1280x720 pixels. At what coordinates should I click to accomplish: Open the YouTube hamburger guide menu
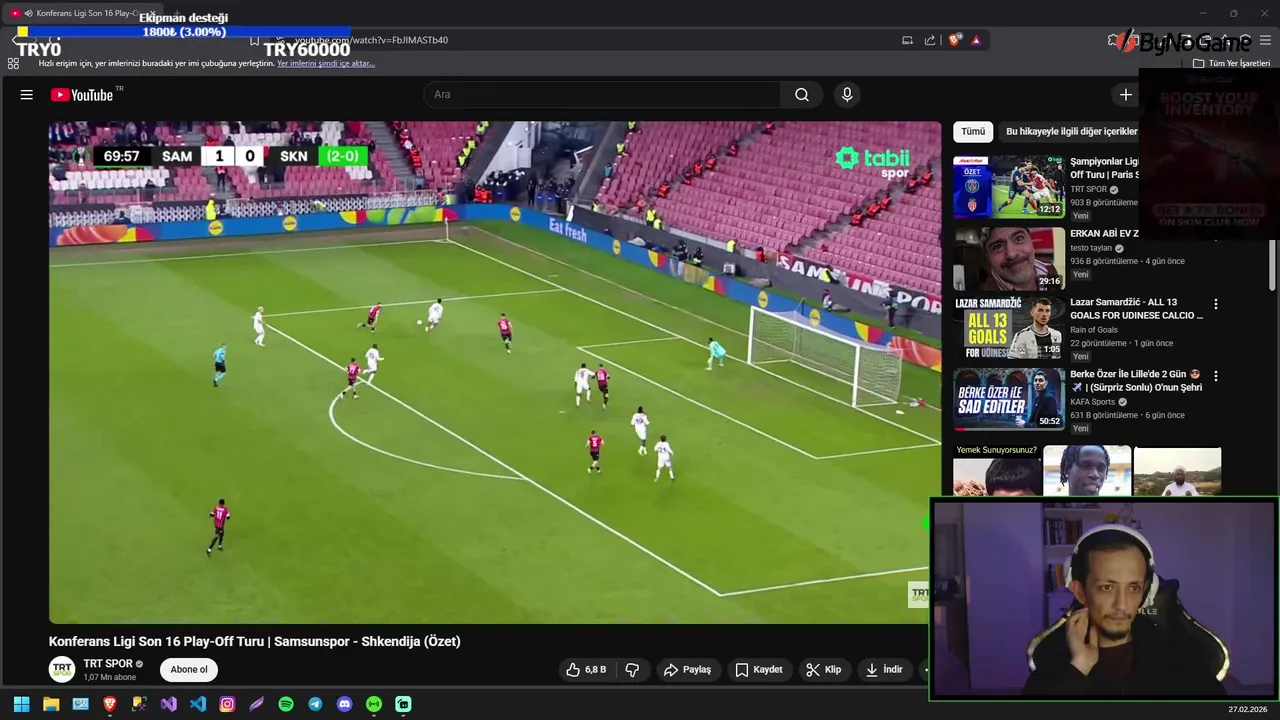(x=27, y=95)
